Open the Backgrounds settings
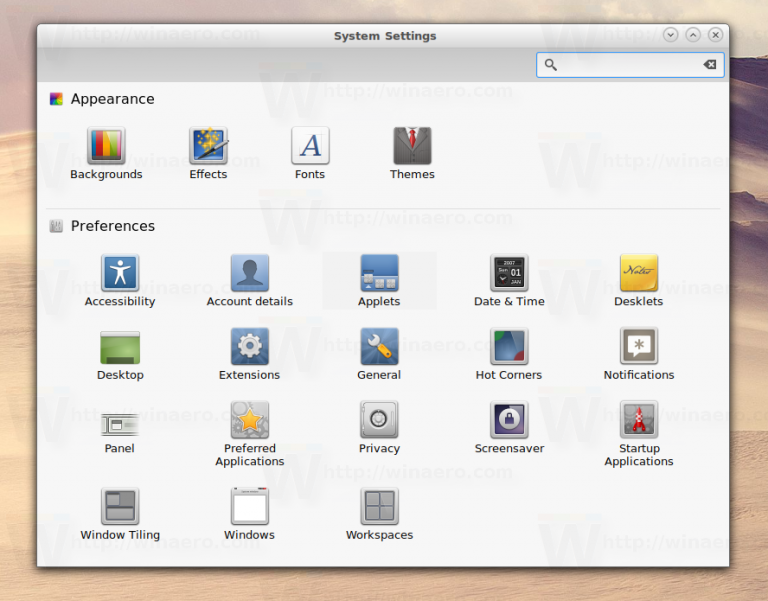Image resolution: width=768 pixels, height=601 pixels. click(x=106, y=147)
